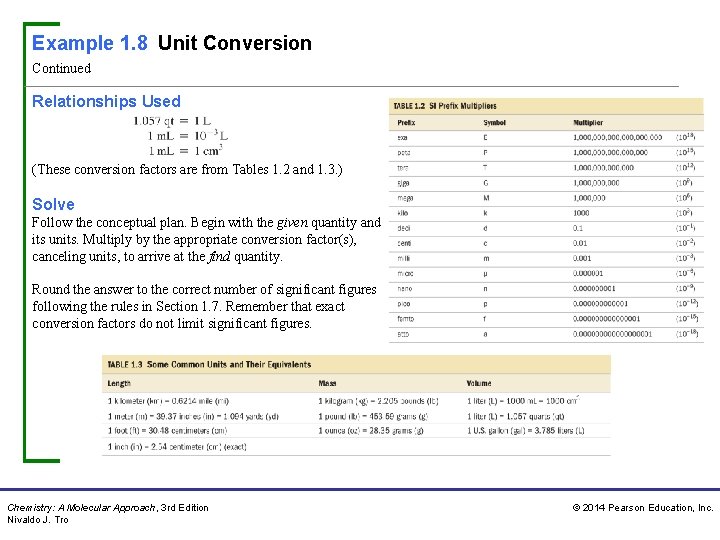720x540 pixels.
Task: Click '1 inch (in) = 2.54 centimeter (exact)'
Action: tap(177, 447)
